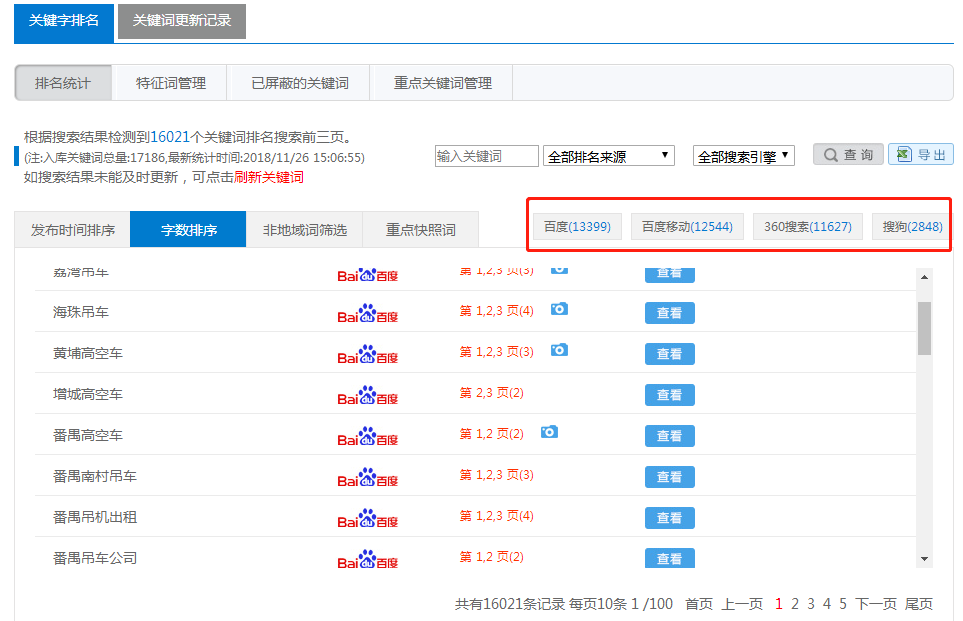Open the snapshot camera icon for 黄埔高空车

559,350
